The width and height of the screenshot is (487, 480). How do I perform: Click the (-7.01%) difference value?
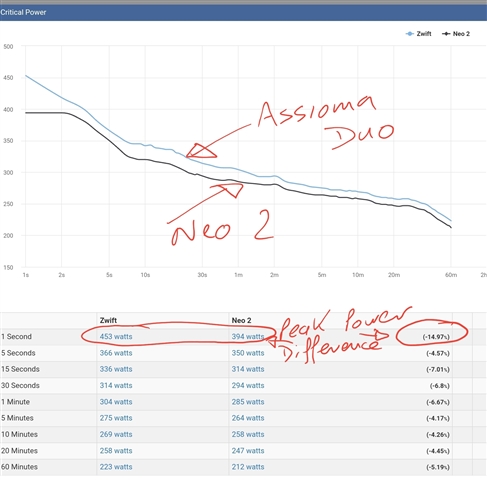(x=438, y=370)
